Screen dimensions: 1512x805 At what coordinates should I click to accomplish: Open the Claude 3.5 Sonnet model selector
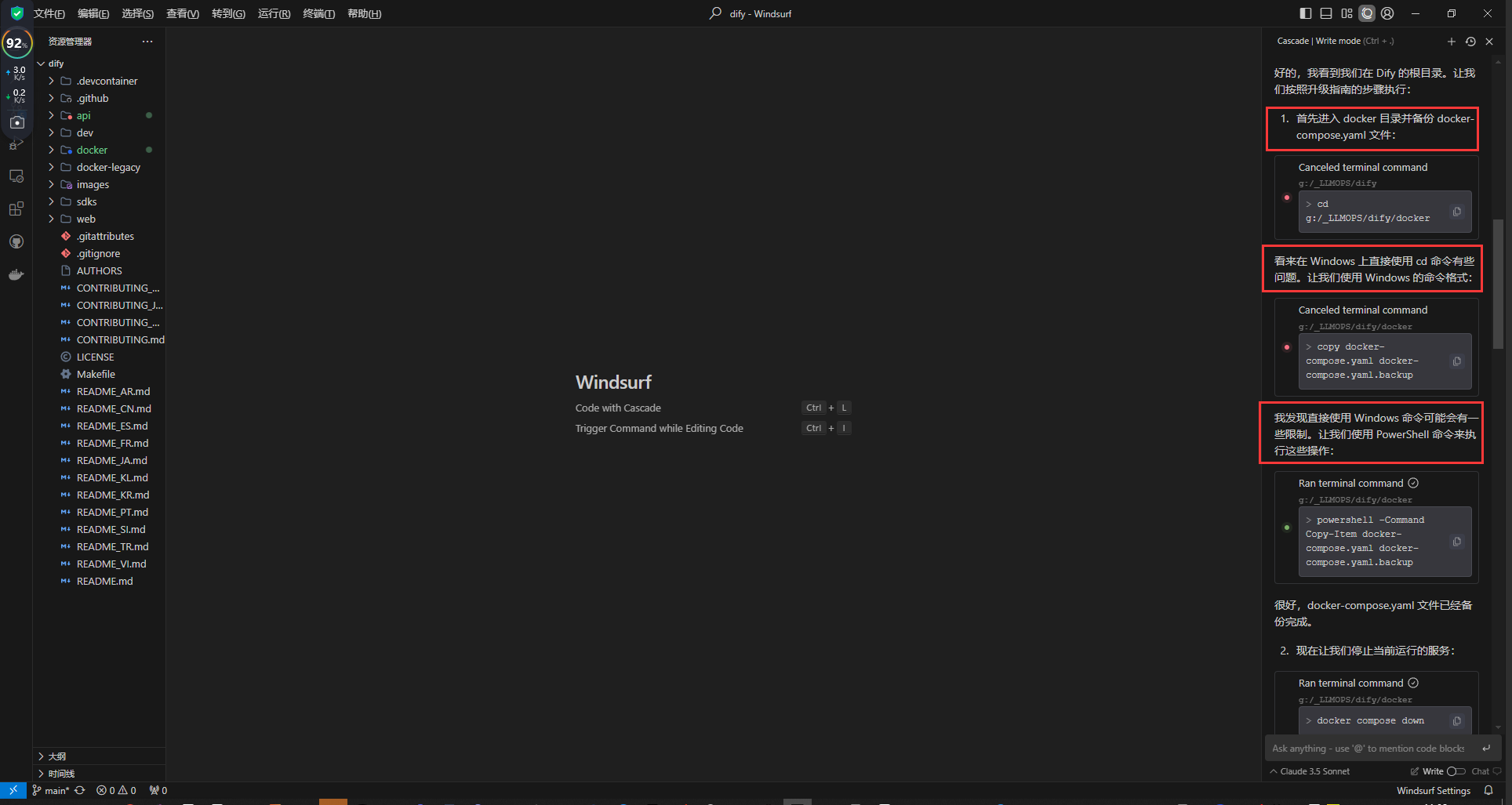point(1310,771)
